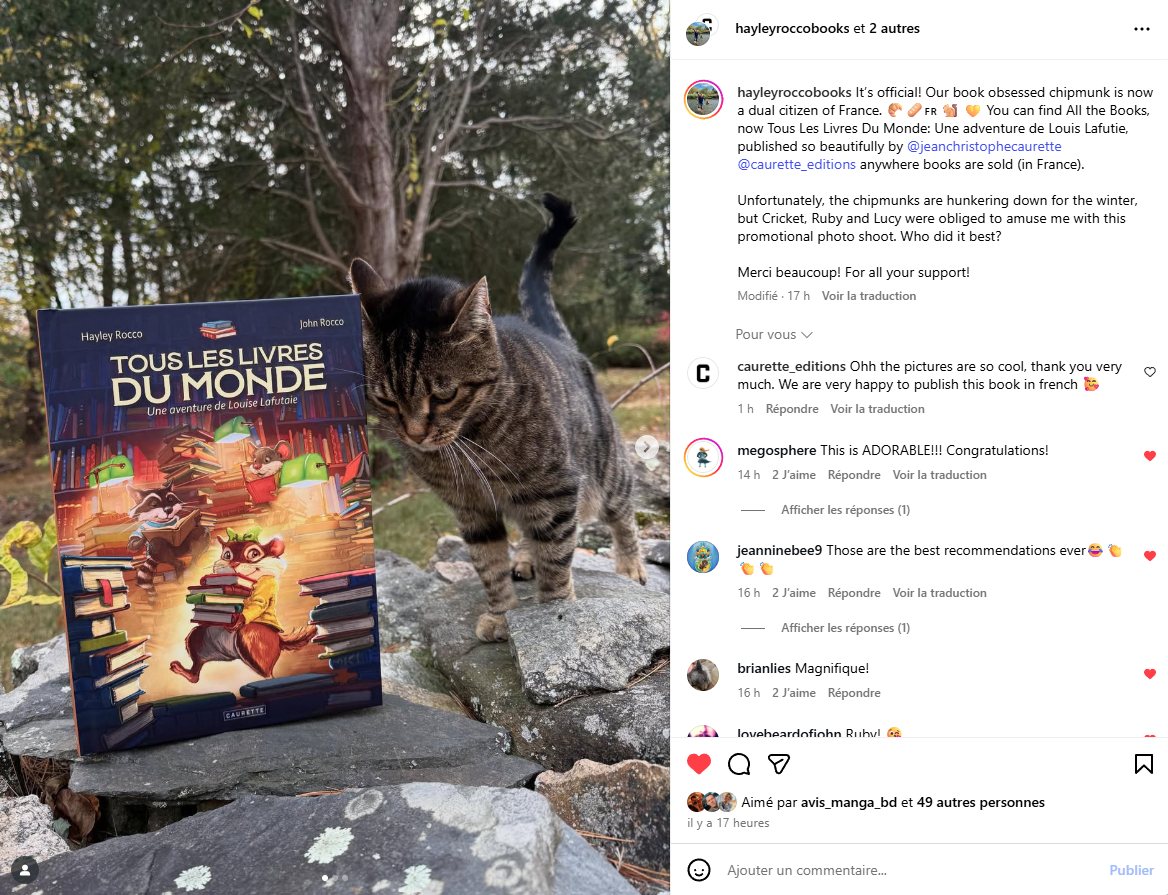Image resolution: width=1168 pixels, height=895 pixels.
Task: Go to next photo with the arrow
Action: coord(646,447)
